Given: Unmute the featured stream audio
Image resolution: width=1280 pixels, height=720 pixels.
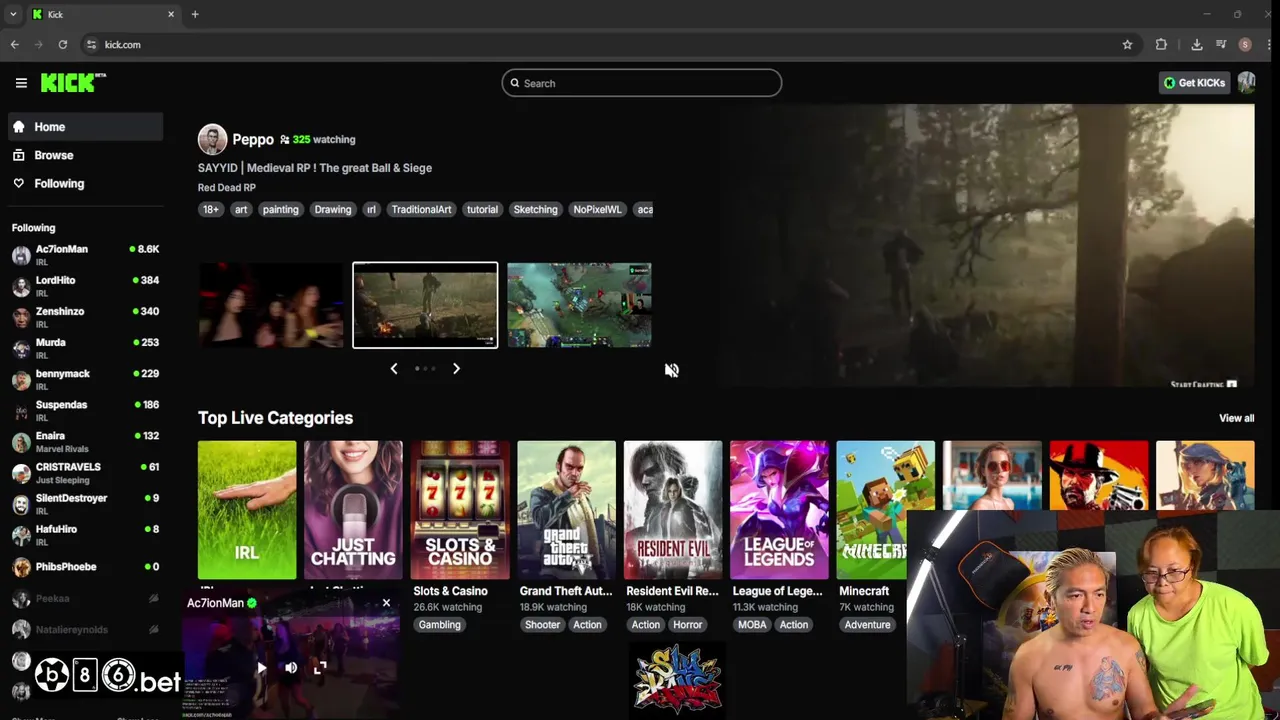Looking at the screenshot, I should 671,370.
